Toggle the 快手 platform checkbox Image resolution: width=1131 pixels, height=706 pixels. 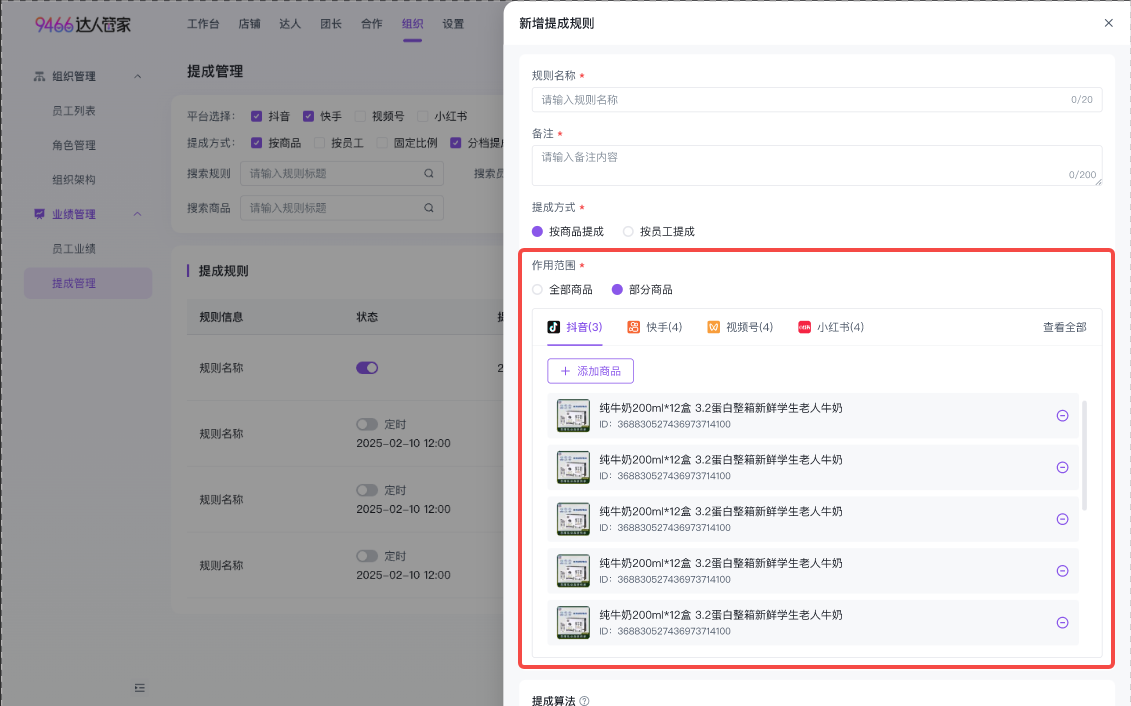pyautogui.click(x=308, y=116)
